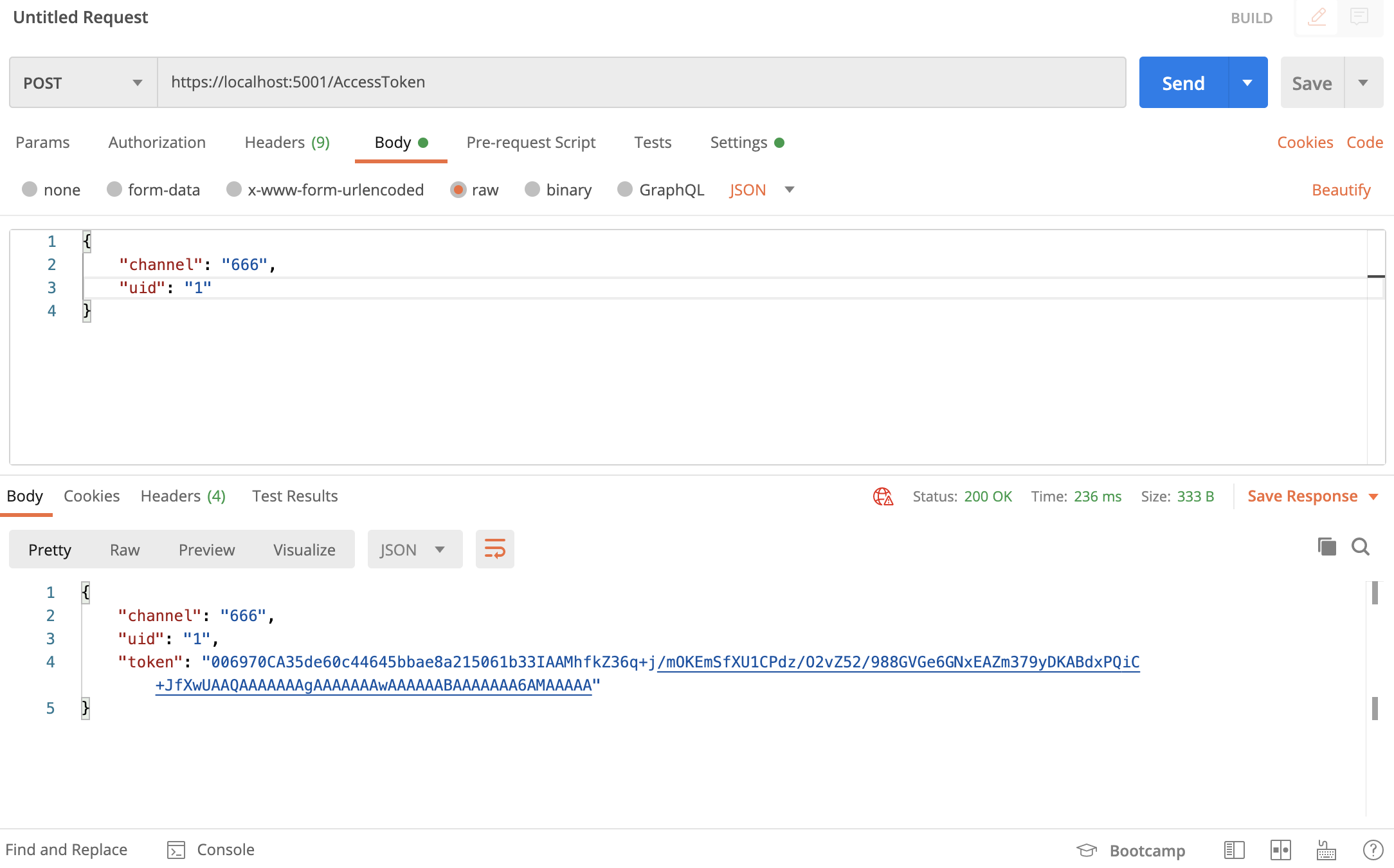Open the keyboard shortcuts icon

[1326, 850]
